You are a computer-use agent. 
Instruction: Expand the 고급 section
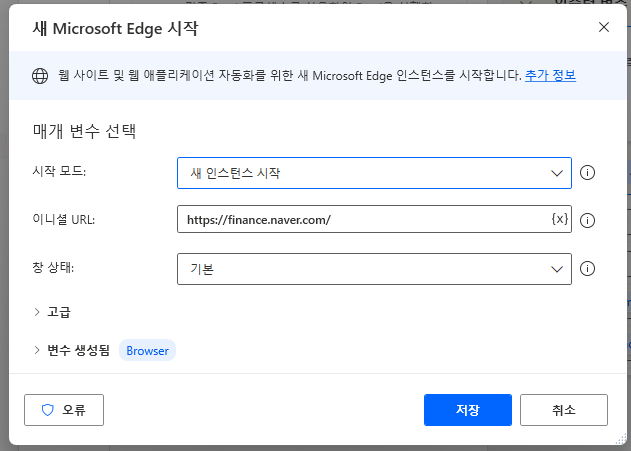(x=52, y=312)
